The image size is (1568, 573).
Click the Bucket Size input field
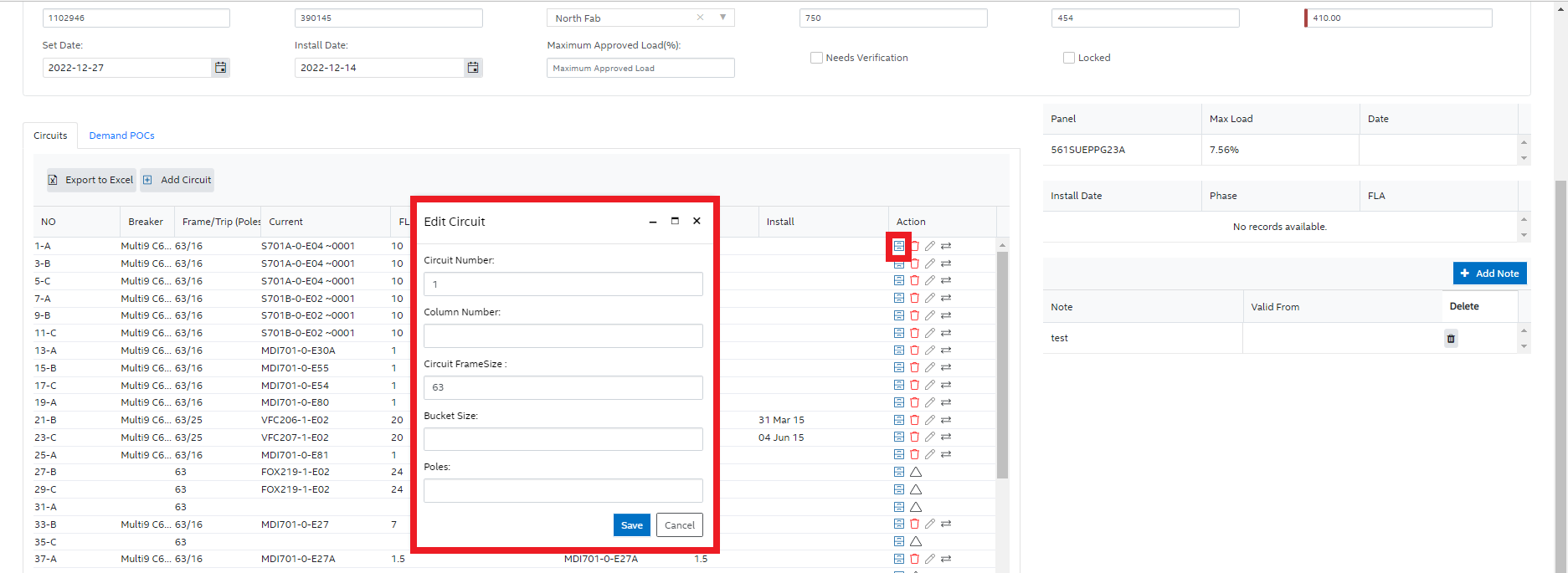563,439
